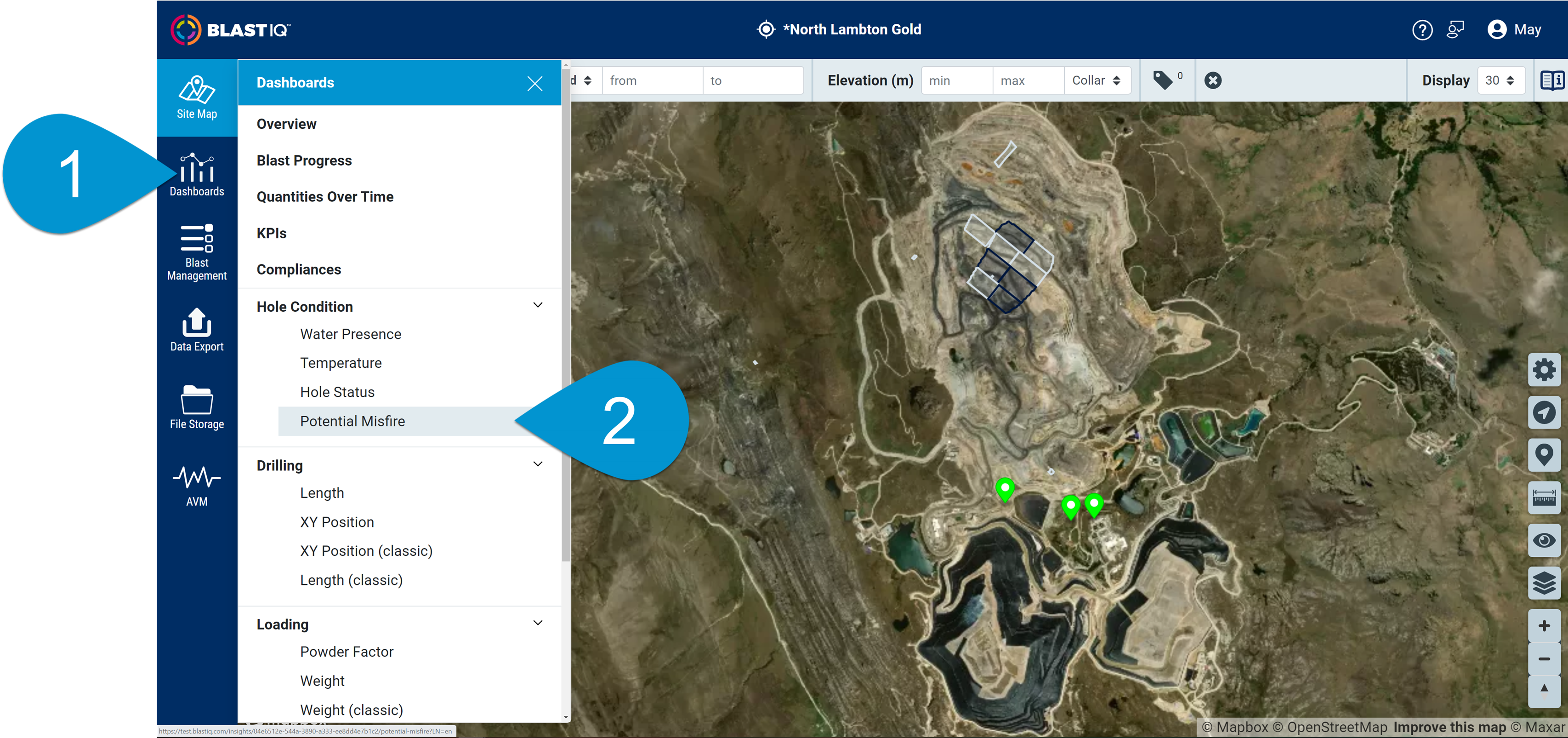Clear filters with the X circle icon
Image resolution: width=1568 pixels, height=738 pixels.
[1212, 80]
